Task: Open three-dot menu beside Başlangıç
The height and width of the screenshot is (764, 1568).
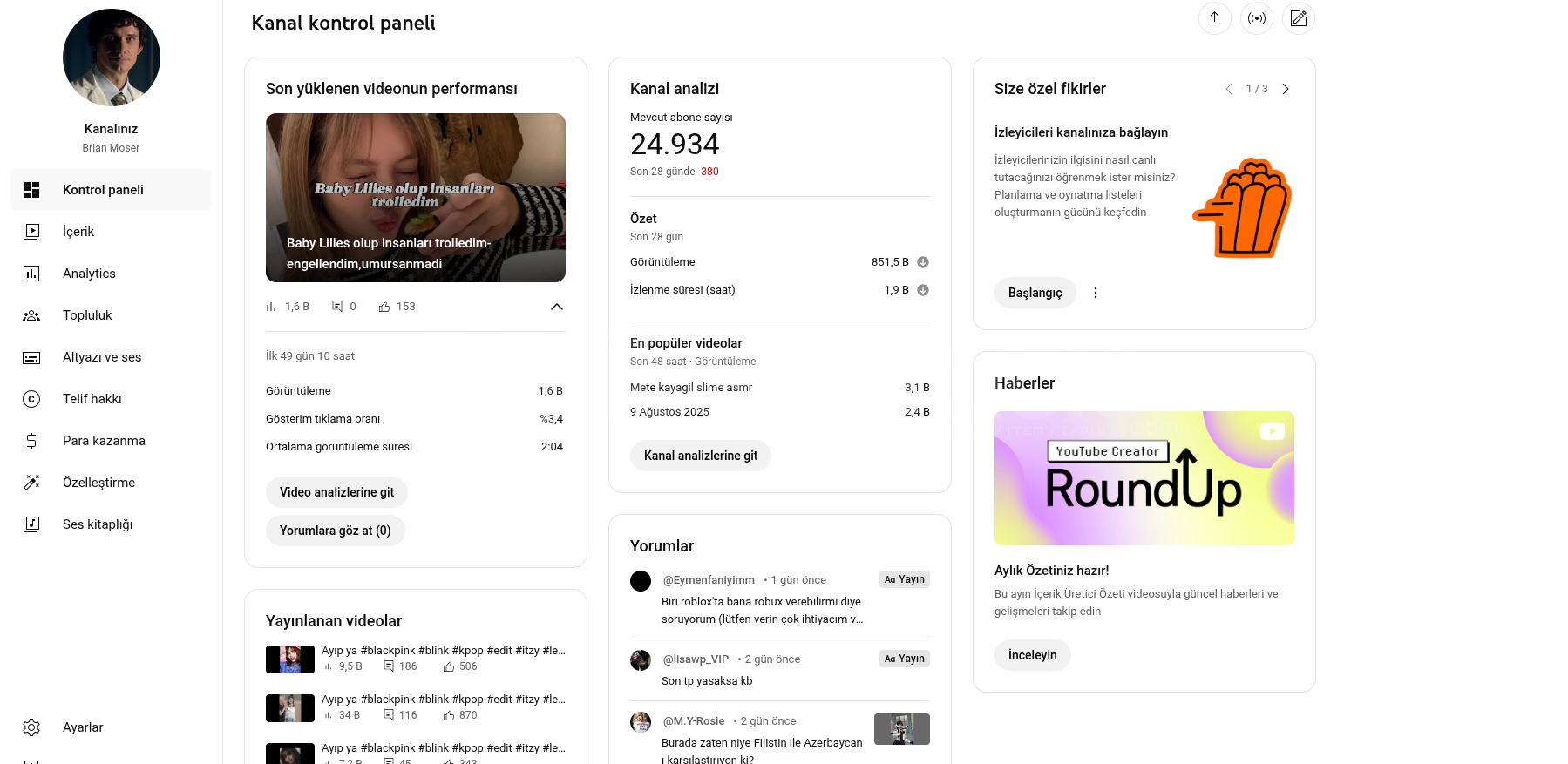Action: pos(1096,293)
